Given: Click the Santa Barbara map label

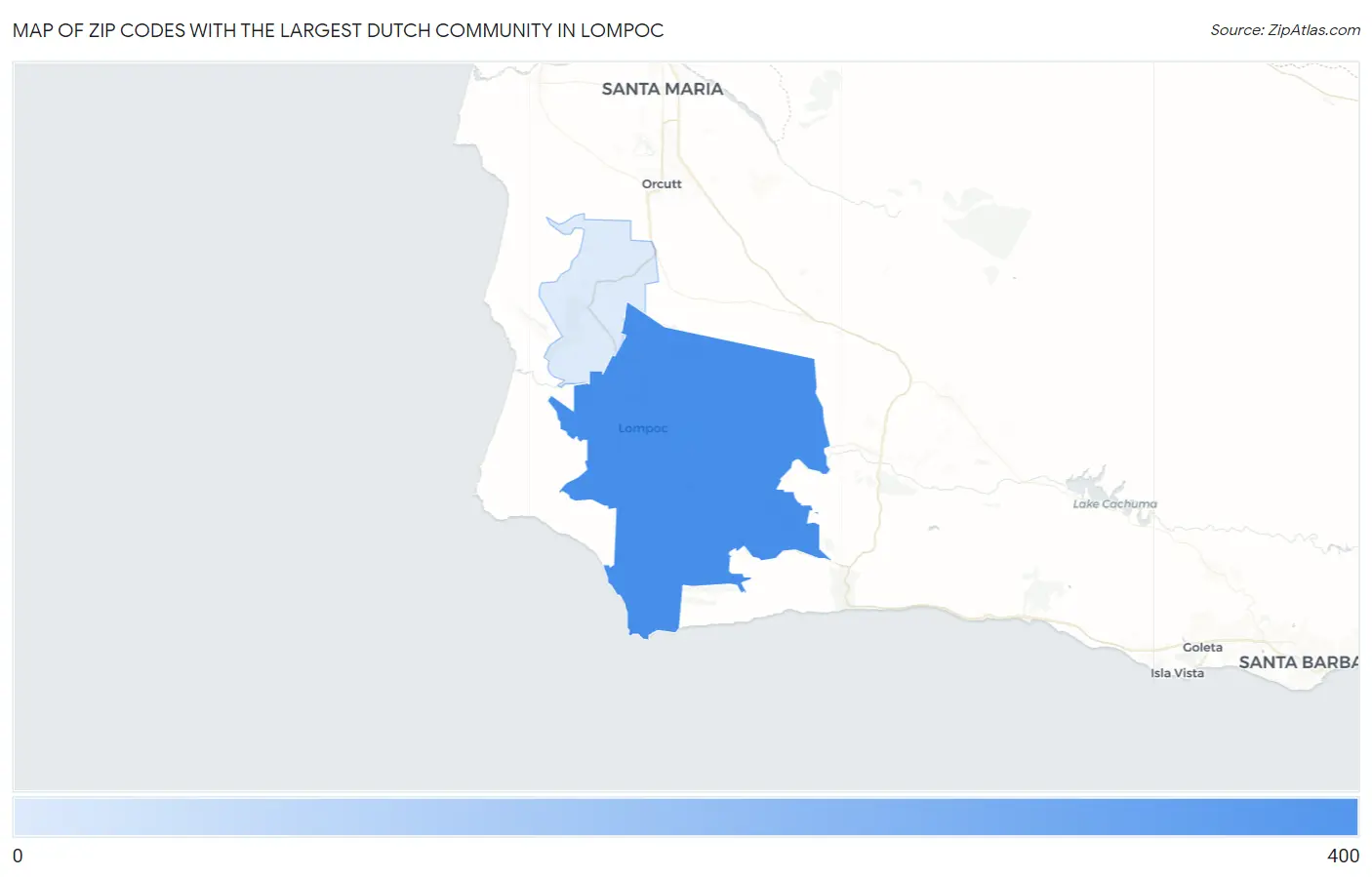Looking at the screenshot, I should point(1298,662).
